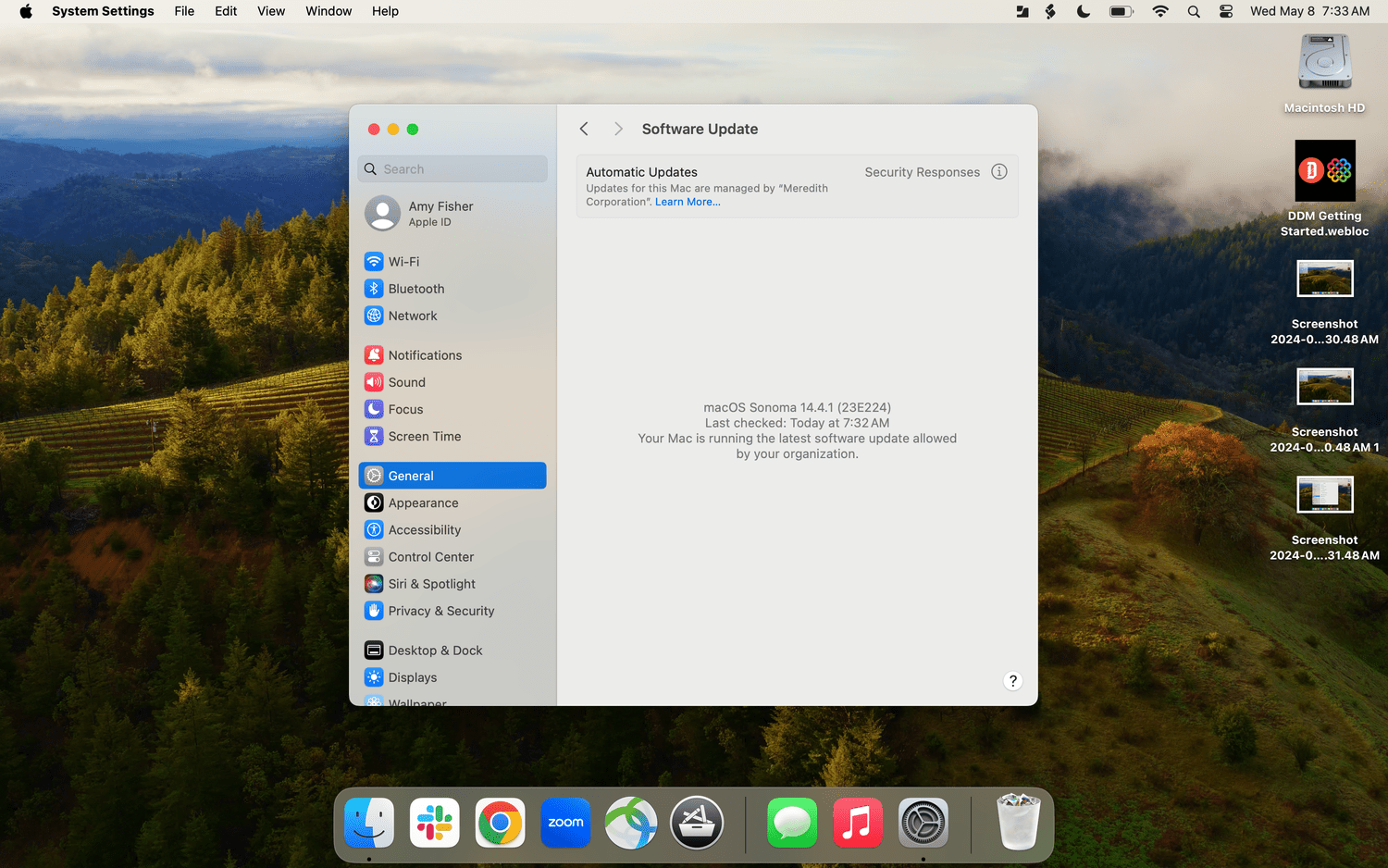Open the DDM Getting Started webloc file

coord(1324,171)
